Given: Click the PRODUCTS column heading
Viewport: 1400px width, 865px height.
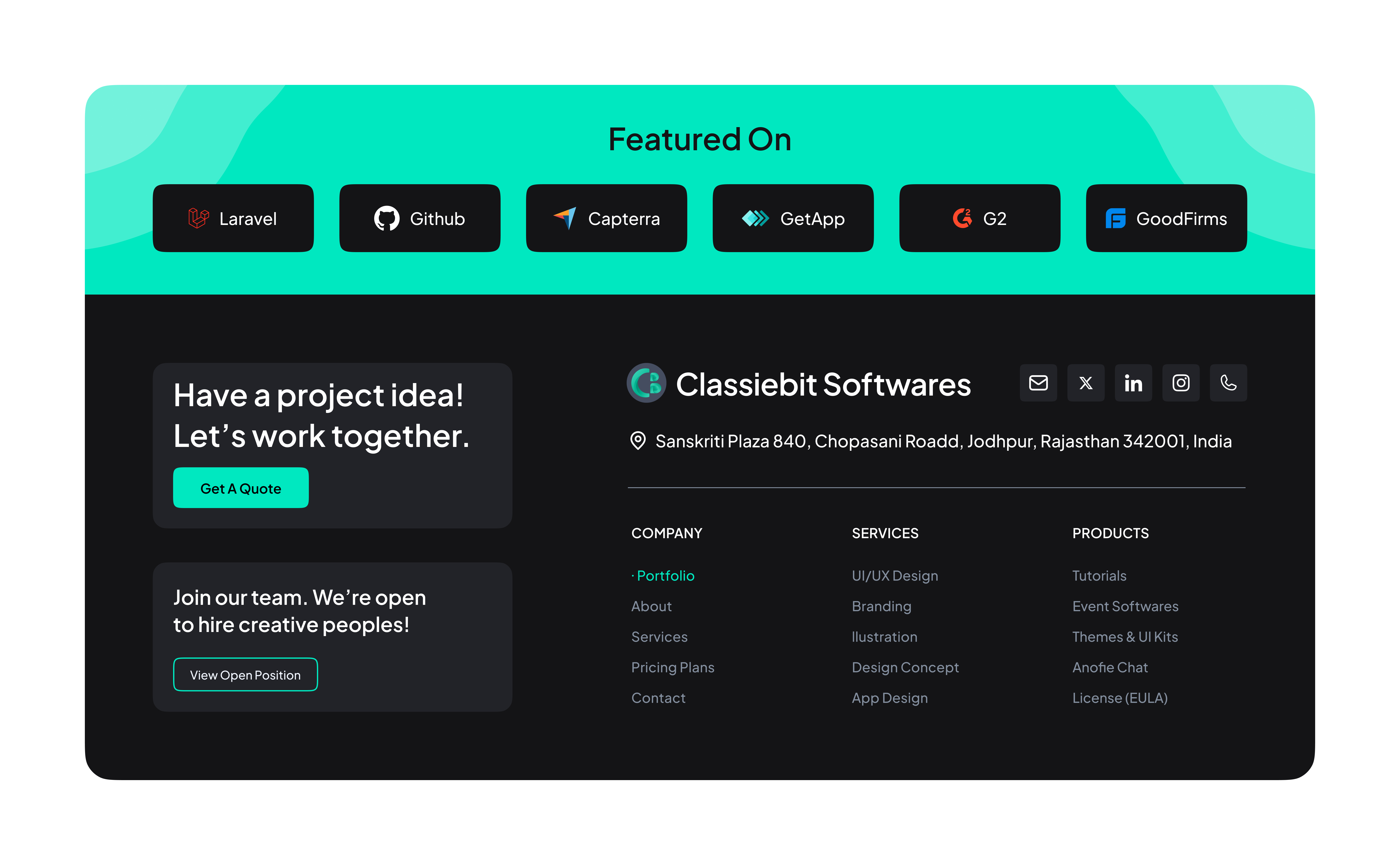Looking at the screenshot, I should click(x=1110, y=533).
